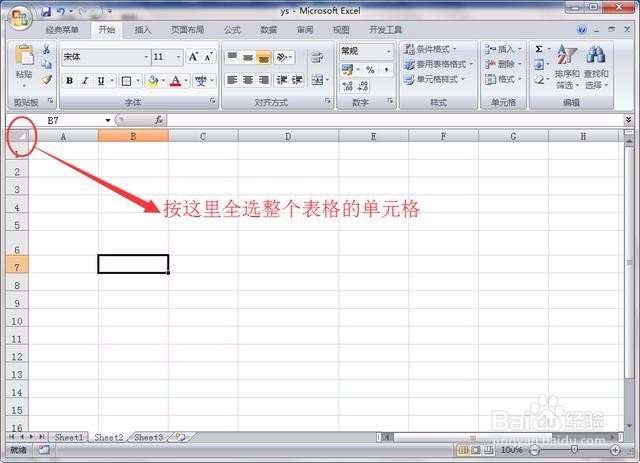Viewport: 640px width, 463px height.
Task: Switch to 插入 ribbon tab
Action: point(143,30)
